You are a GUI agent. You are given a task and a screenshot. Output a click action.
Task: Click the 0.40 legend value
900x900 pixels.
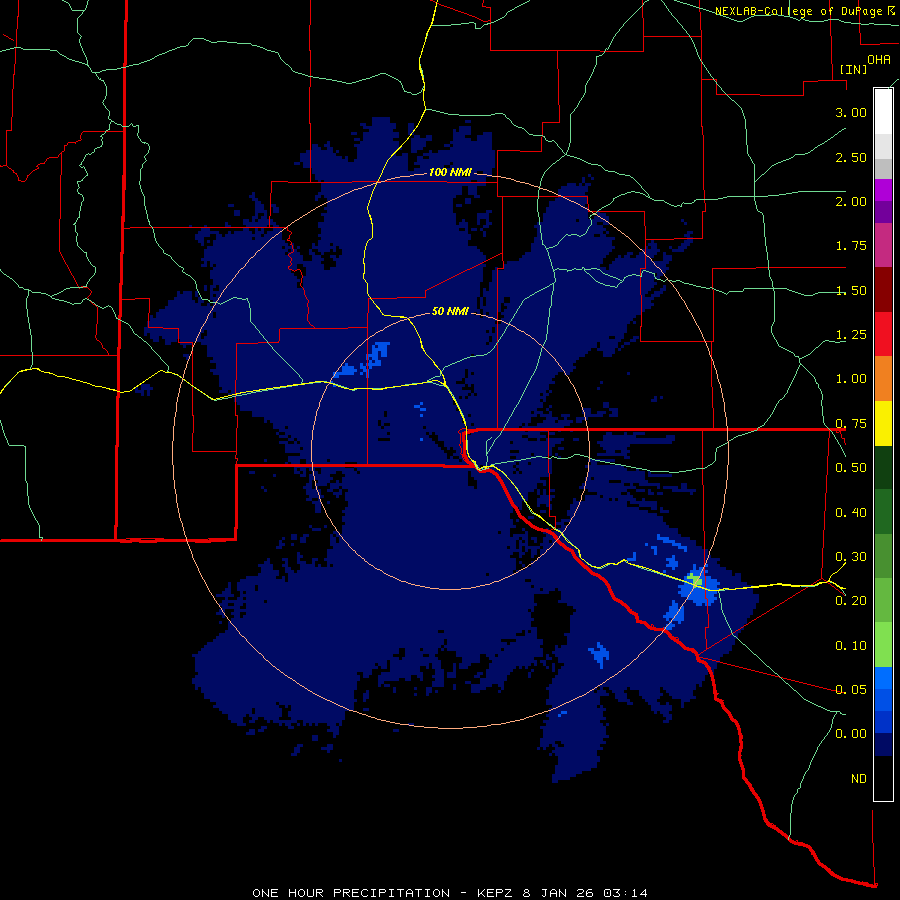click(x=851, y=513)
